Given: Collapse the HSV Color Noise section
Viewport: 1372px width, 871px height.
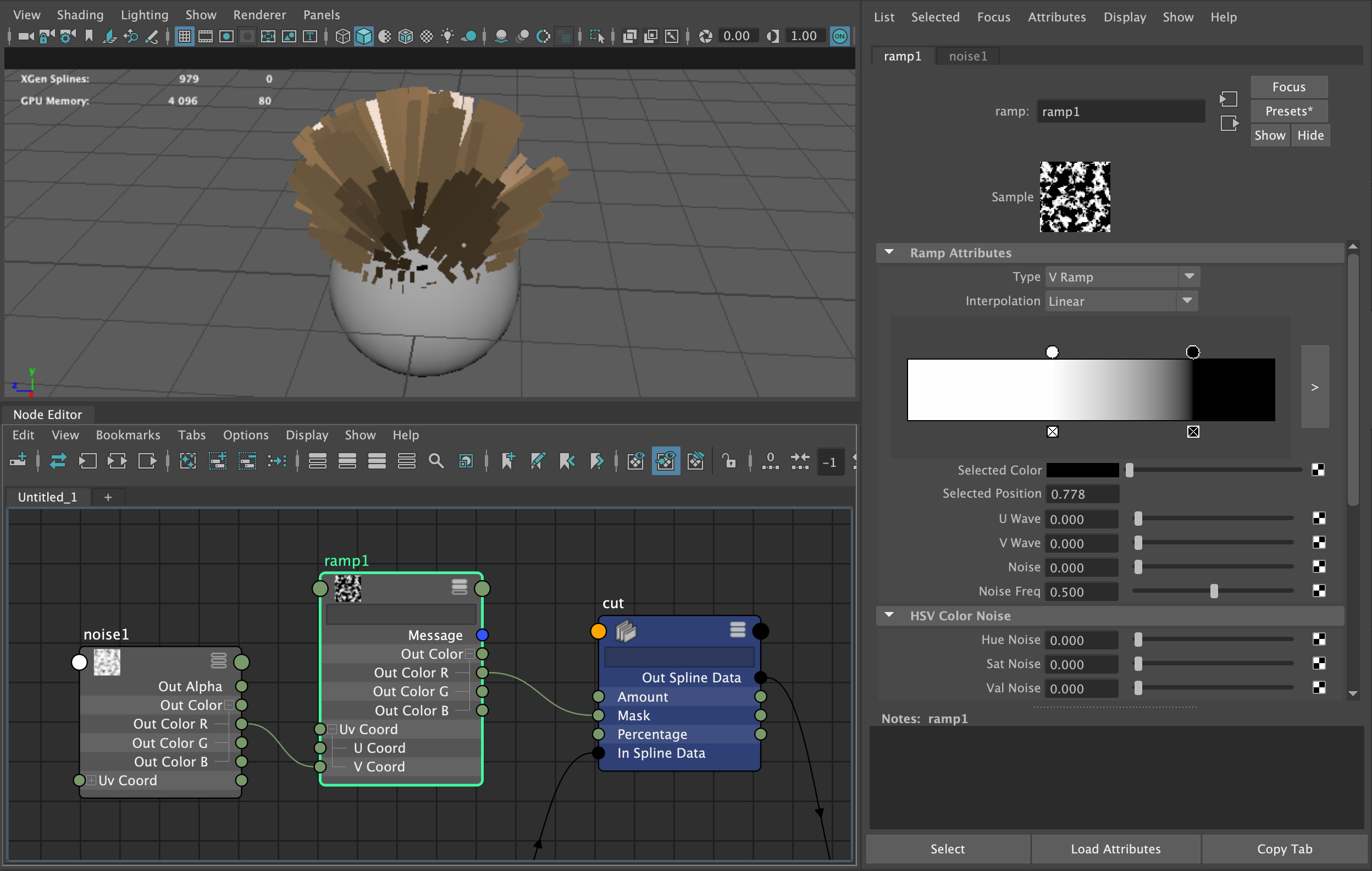Looking at the screenshot, I should (890, 616).
